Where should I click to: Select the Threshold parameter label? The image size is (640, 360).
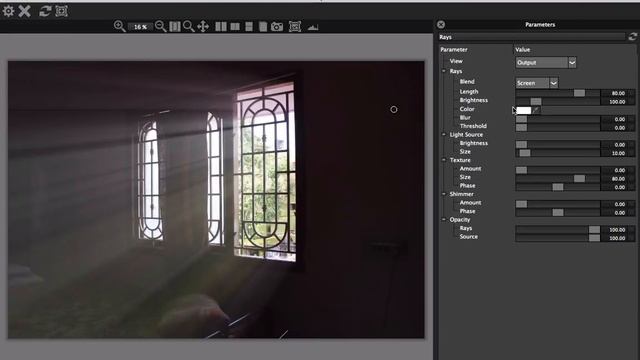[473, 126]
